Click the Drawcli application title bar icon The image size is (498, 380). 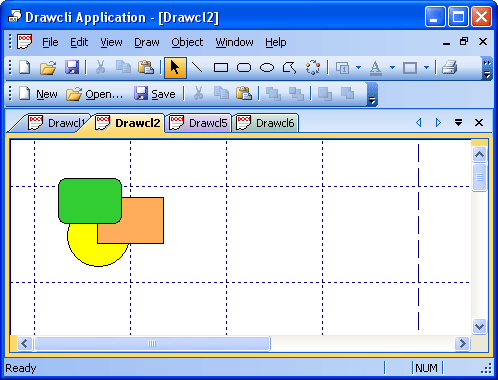click(14, 16)
